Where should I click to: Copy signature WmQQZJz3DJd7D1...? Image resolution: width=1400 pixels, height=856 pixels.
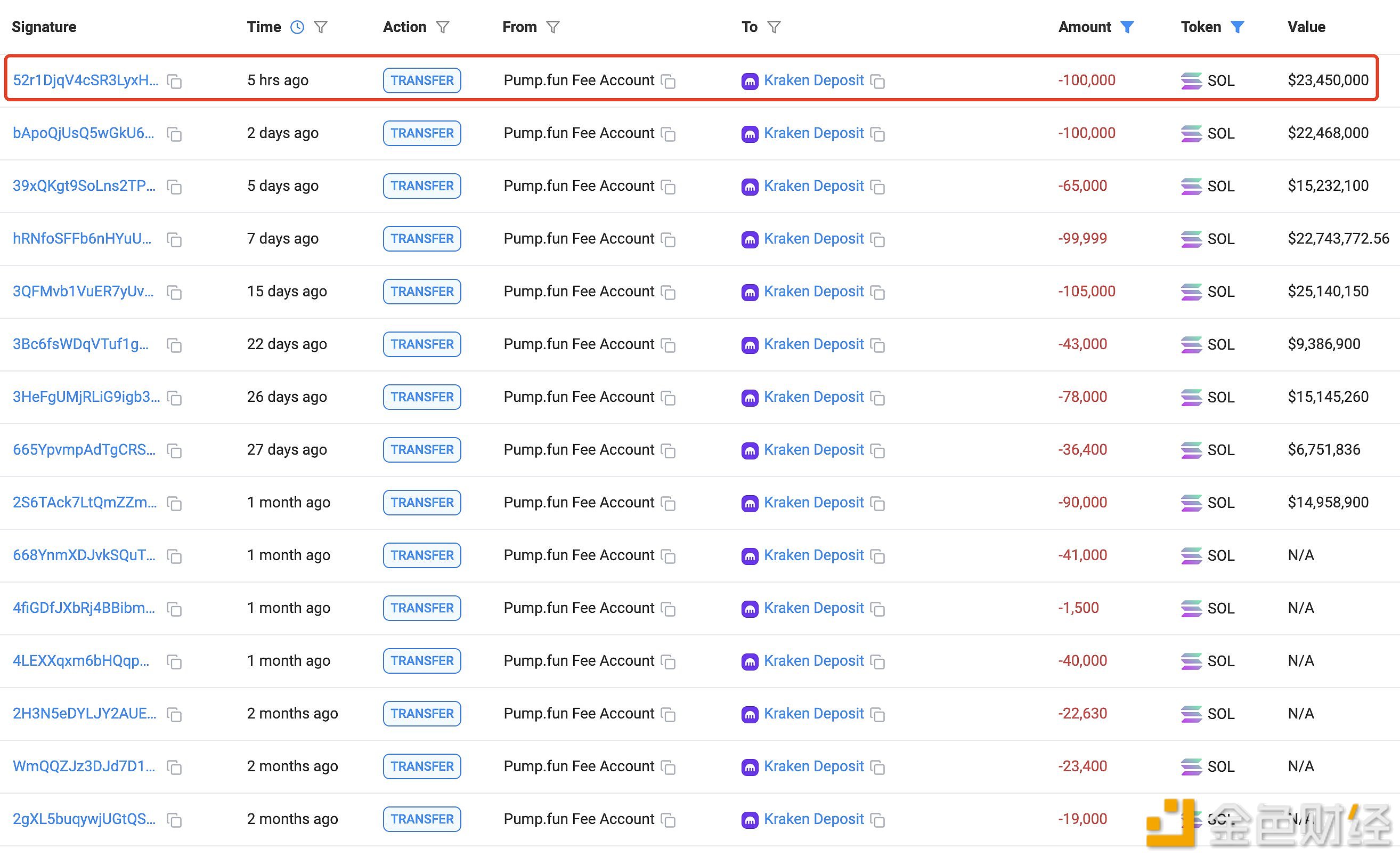(174, 768)
